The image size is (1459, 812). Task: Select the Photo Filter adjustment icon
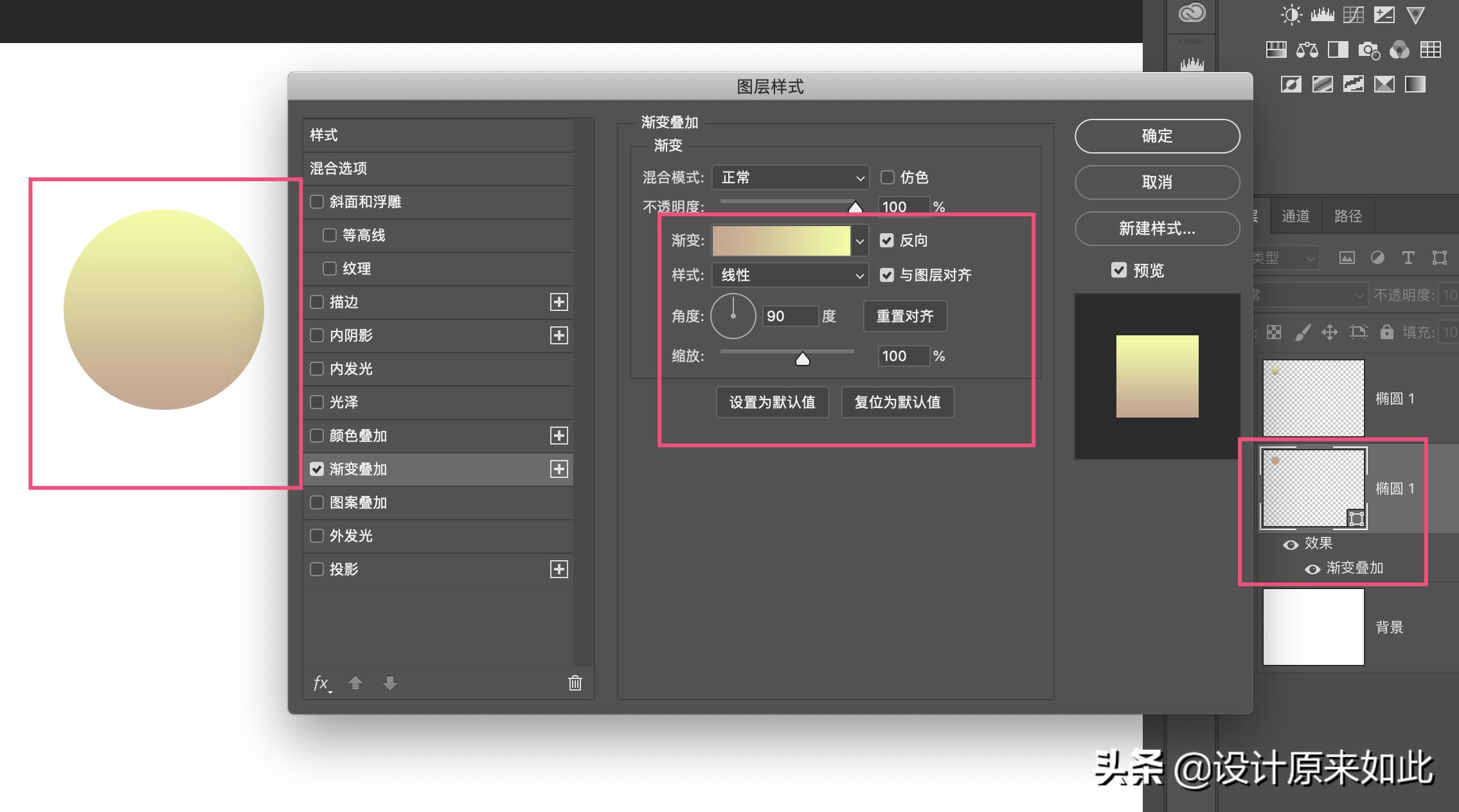[1368, 51]
